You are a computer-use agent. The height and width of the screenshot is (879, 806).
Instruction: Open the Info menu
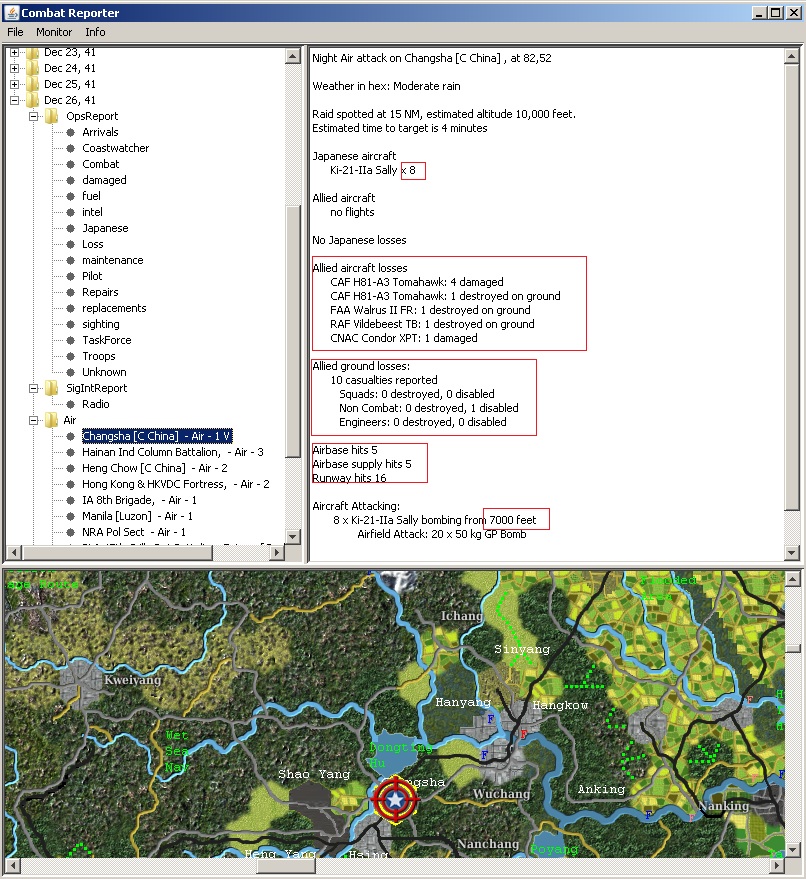click(x=95, y=32)
